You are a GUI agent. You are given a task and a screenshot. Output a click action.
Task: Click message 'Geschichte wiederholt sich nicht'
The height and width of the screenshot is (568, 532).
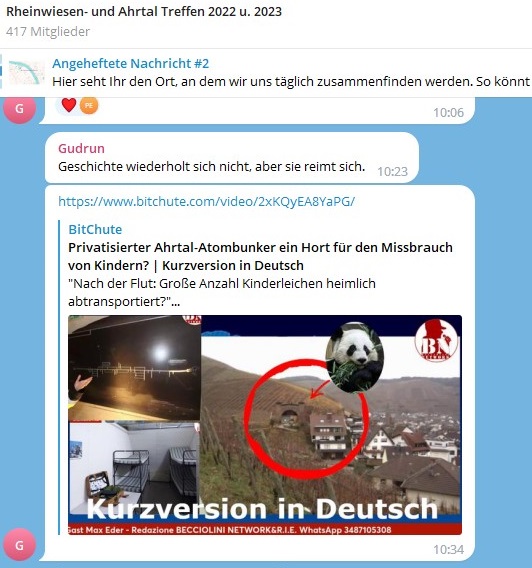click(x=211, y=167)
